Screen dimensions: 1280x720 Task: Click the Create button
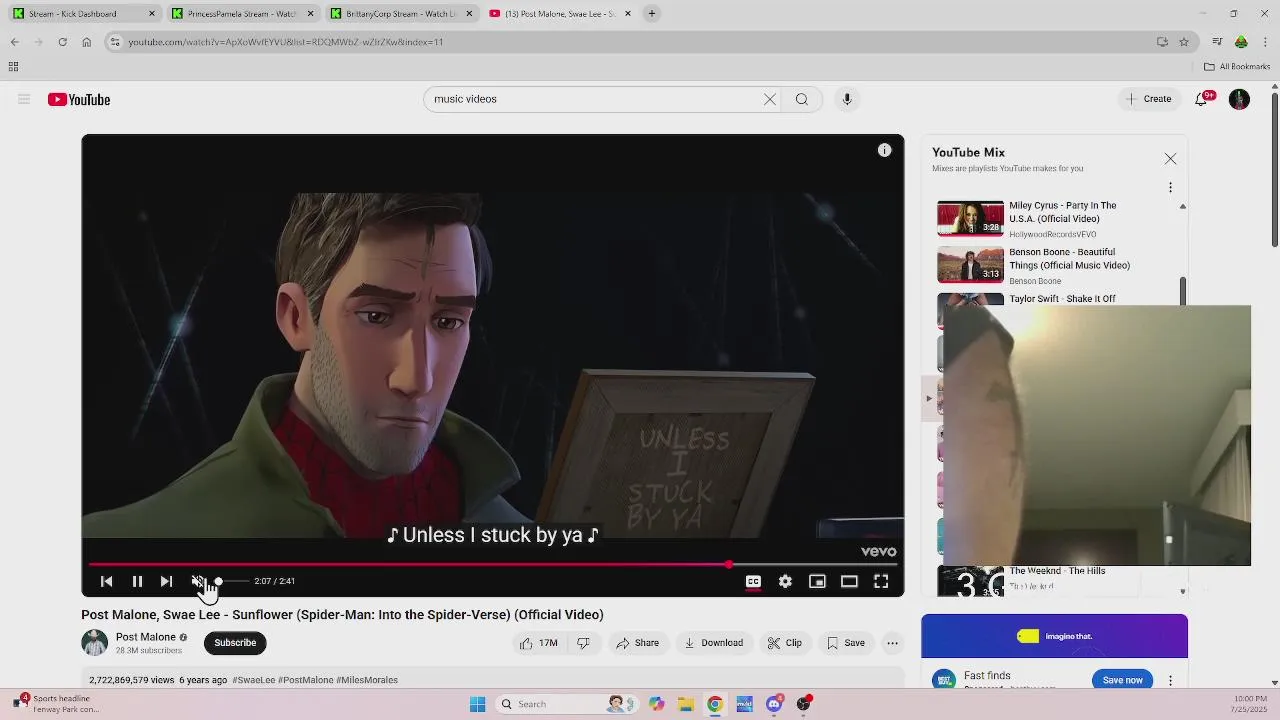pos(1148,99)
